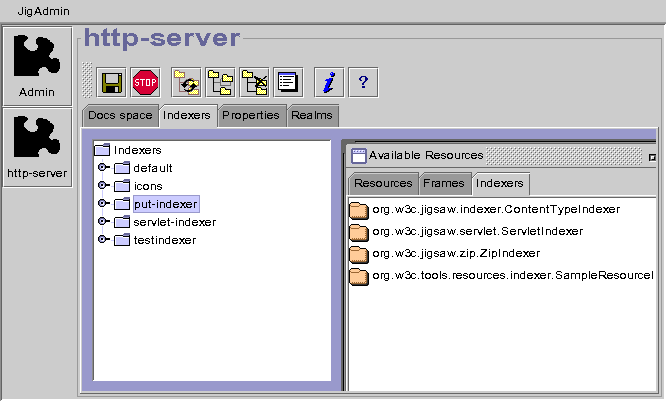Select the Admin puzzle piece icon

(37, 65)
